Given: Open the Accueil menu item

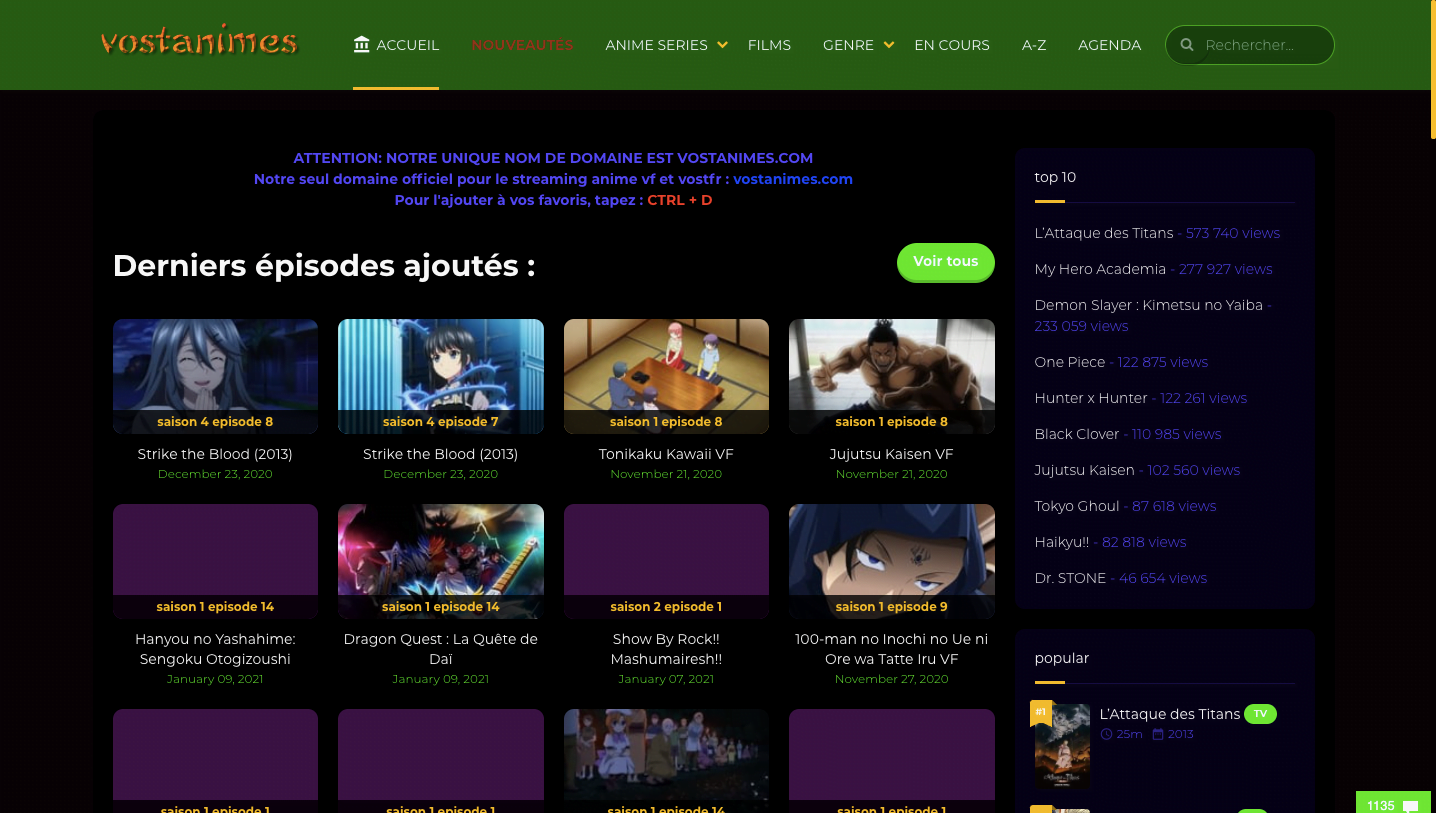Looking at the screenshot, I should (x=396, y=45).
